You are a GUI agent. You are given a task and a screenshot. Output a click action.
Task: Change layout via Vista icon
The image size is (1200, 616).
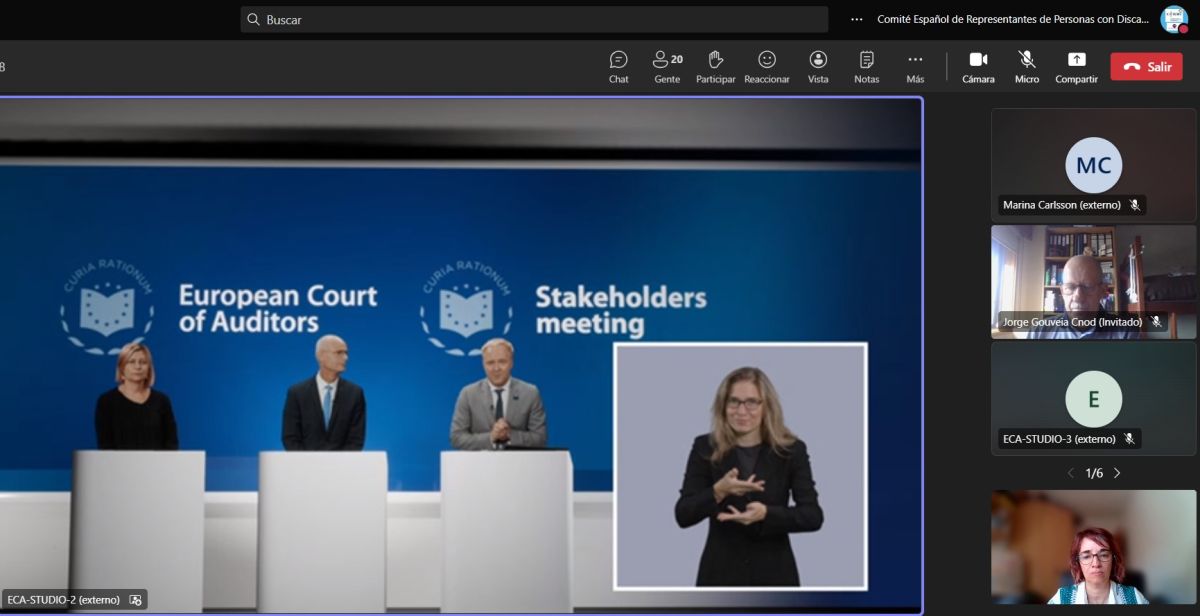(x=818, y=67)
